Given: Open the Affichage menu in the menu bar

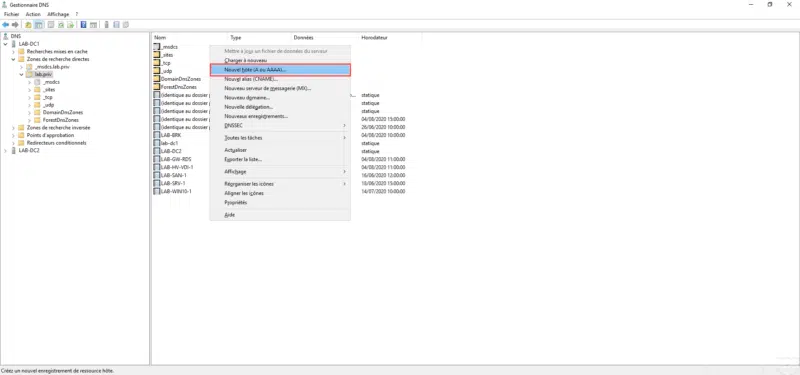Looking at the screenshot, I should point(58,14).
